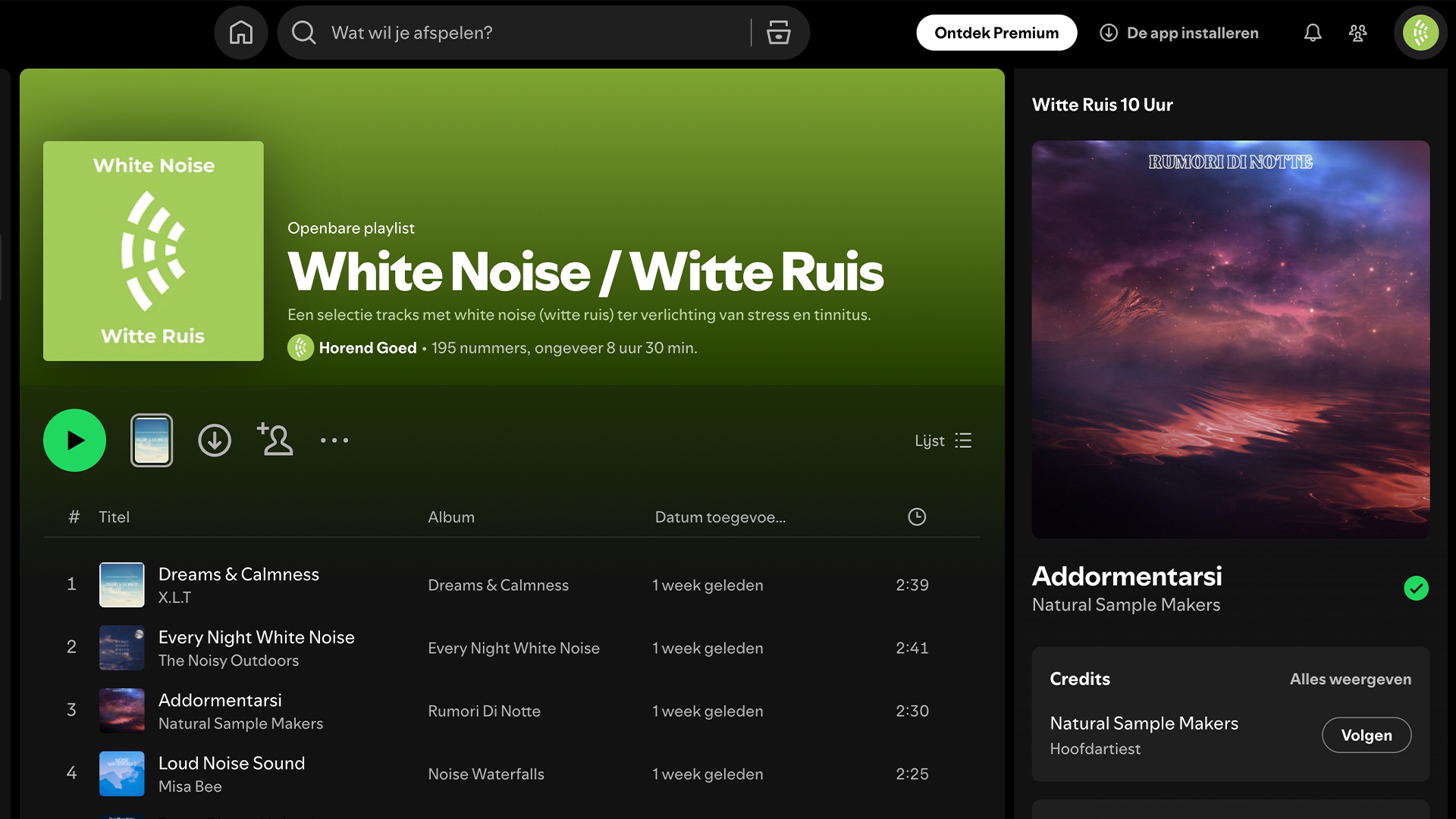
Task: Toggle following Addormentarsi via the green checkmark
Action: click(x=1417, y=588)
